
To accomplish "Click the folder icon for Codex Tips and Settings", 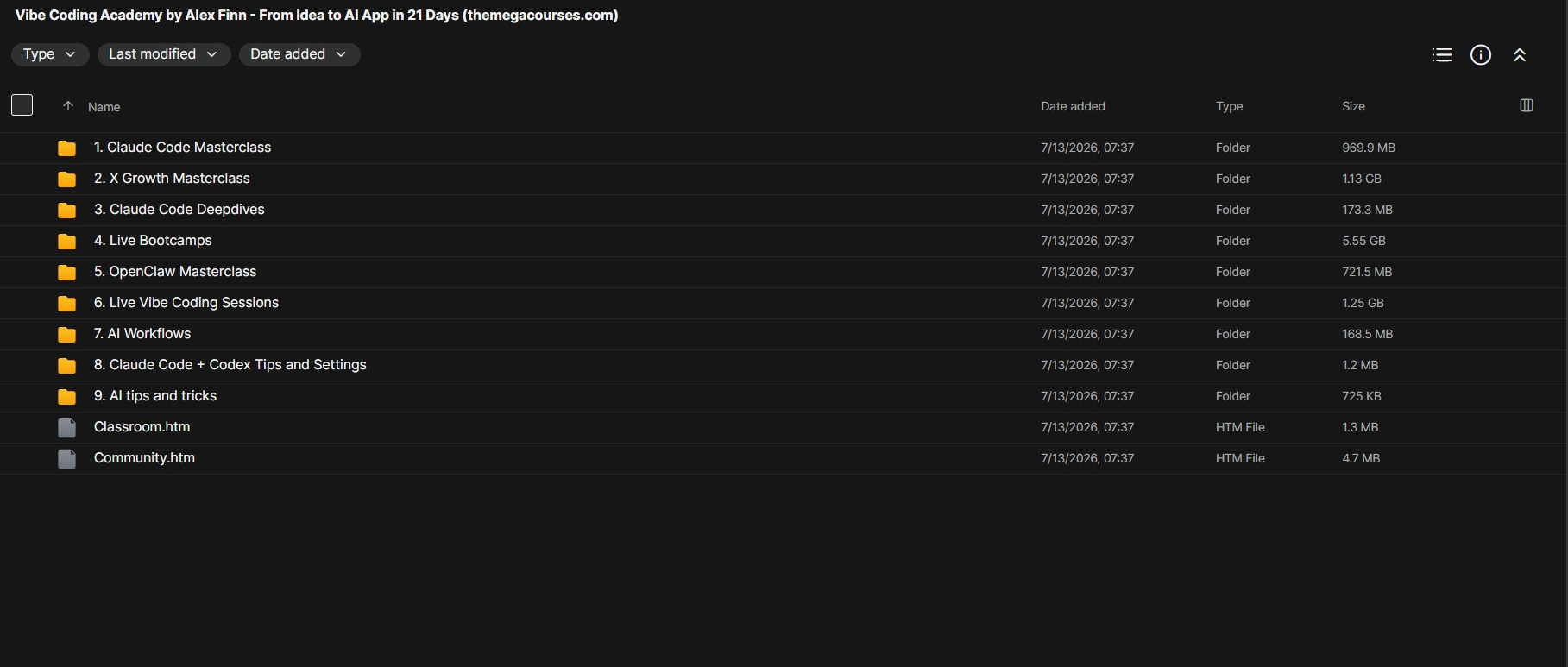I will [66, 366].
